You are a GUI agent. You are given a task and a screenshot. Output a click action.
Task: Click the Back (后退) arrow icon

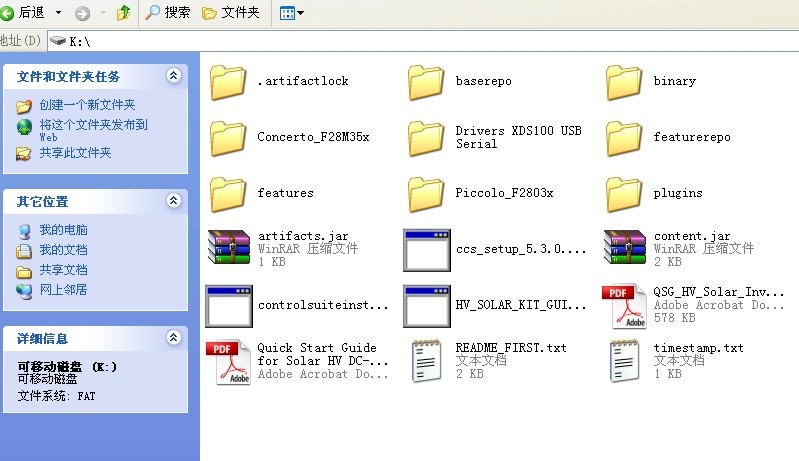7,13
